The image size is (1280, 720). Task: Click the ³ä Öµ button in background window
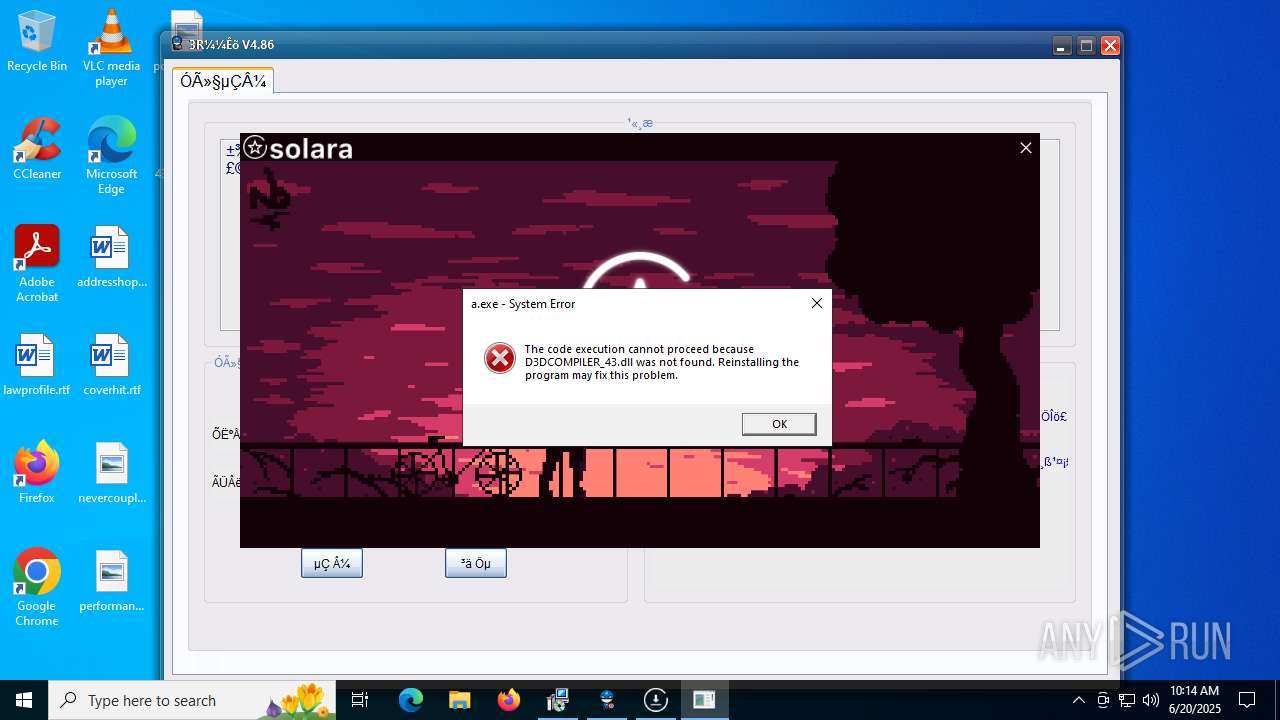point(476,563)
